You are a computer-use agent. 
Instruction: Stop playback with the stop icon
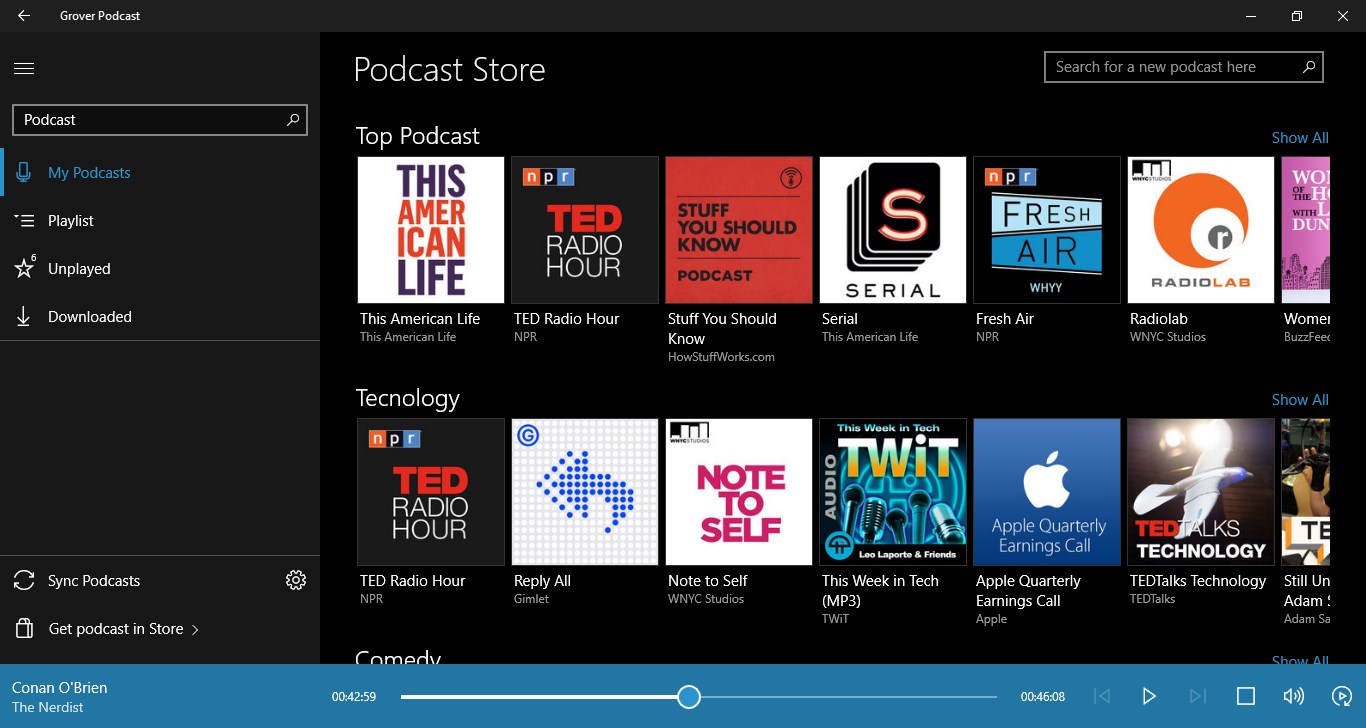1244,696
